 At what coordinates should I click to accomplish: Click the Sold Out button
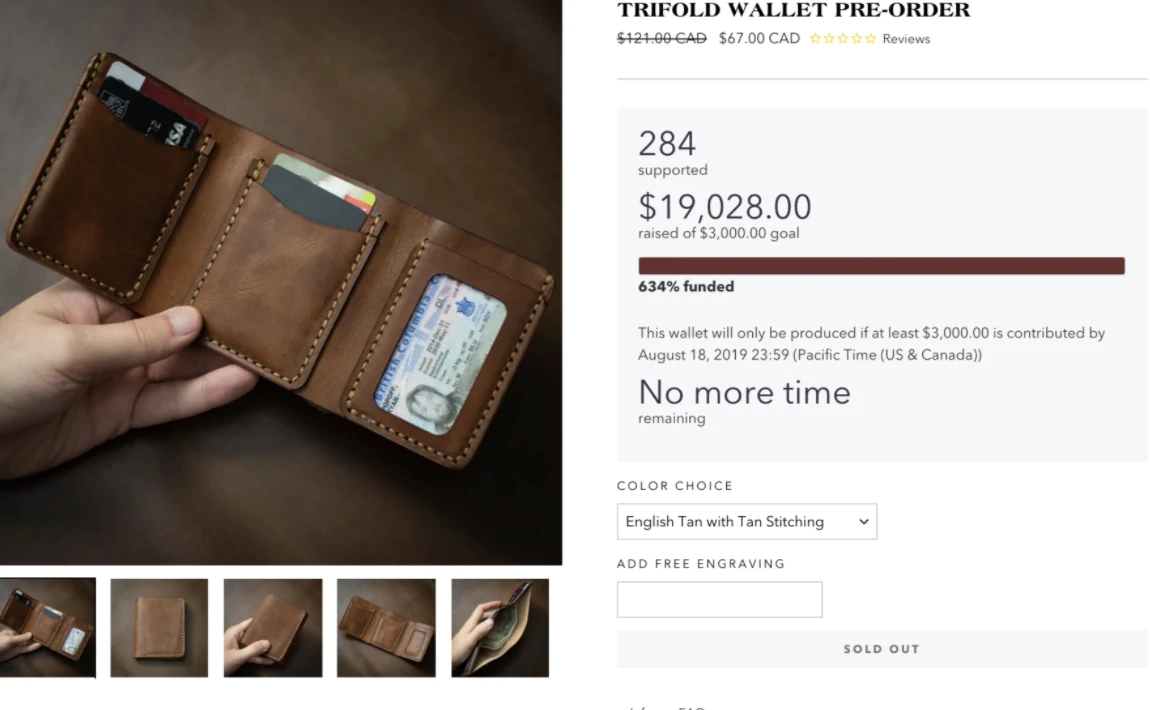coord(882,649)
